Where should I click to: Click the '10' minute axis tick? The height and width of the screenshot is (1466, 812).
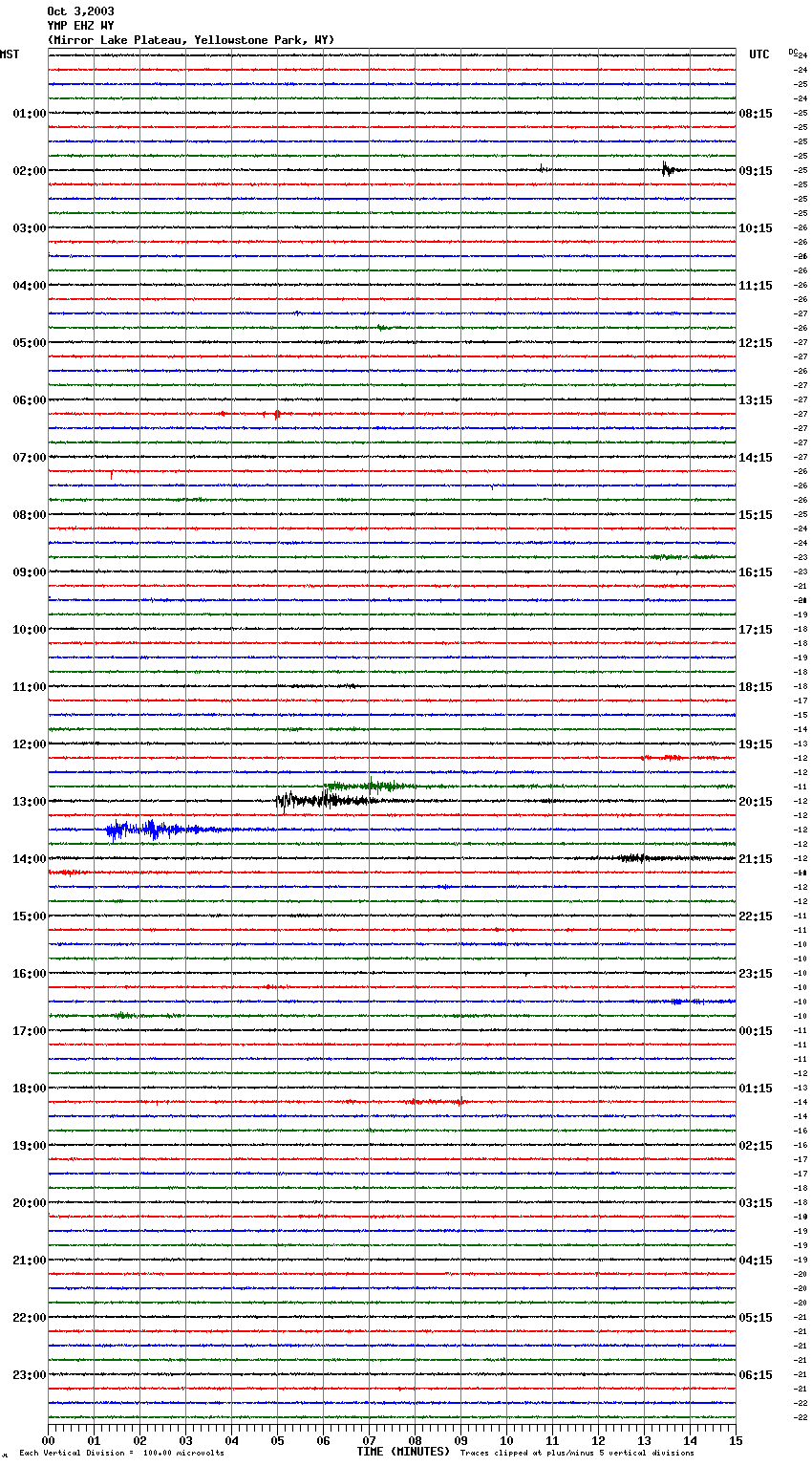point(506,1440)
